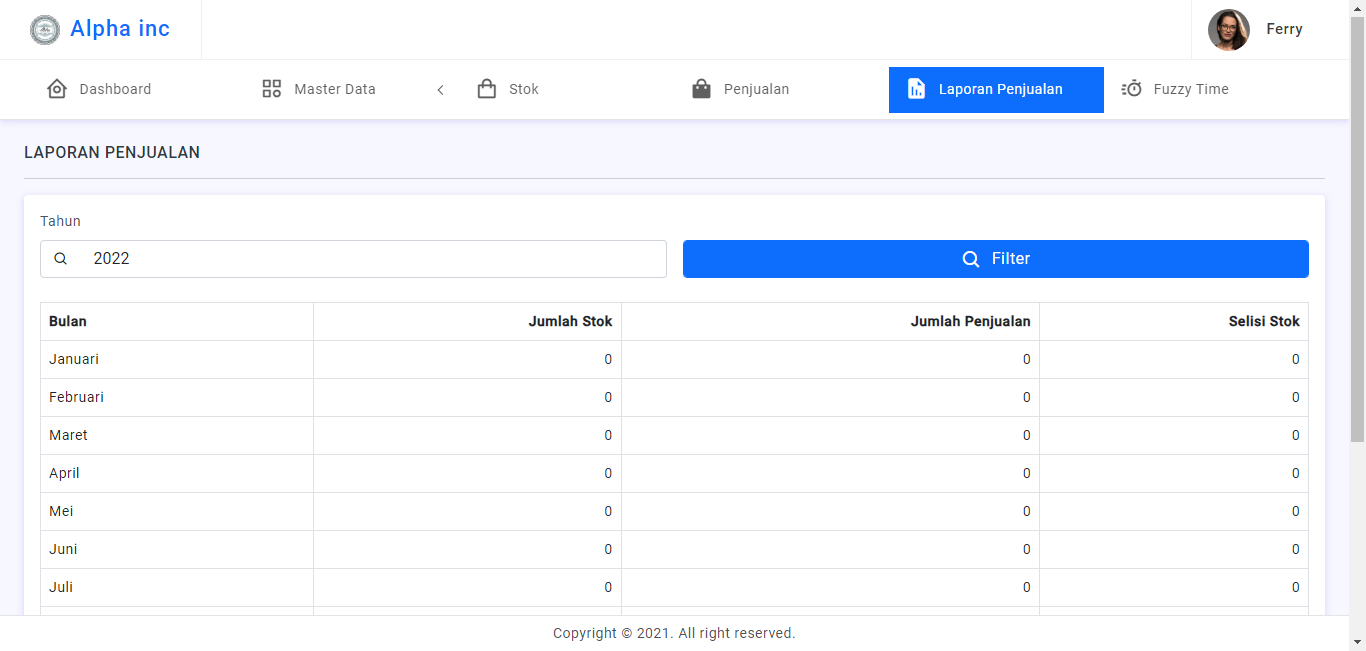Click the search icon in Tahun field
The width and height of the screenshot is (1366, 651).
tap(61, 259)
